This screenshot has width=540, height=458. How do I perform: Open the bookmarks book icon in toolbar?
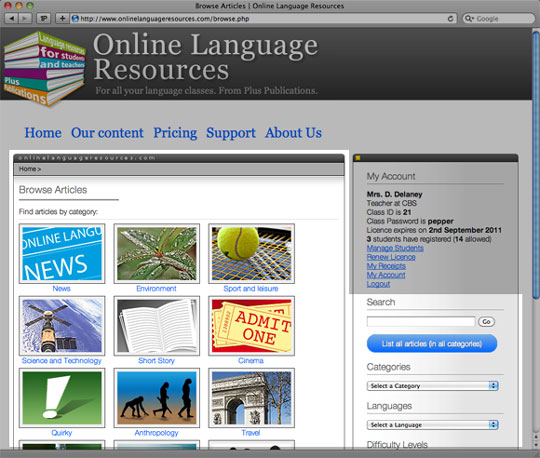point(43,18)
